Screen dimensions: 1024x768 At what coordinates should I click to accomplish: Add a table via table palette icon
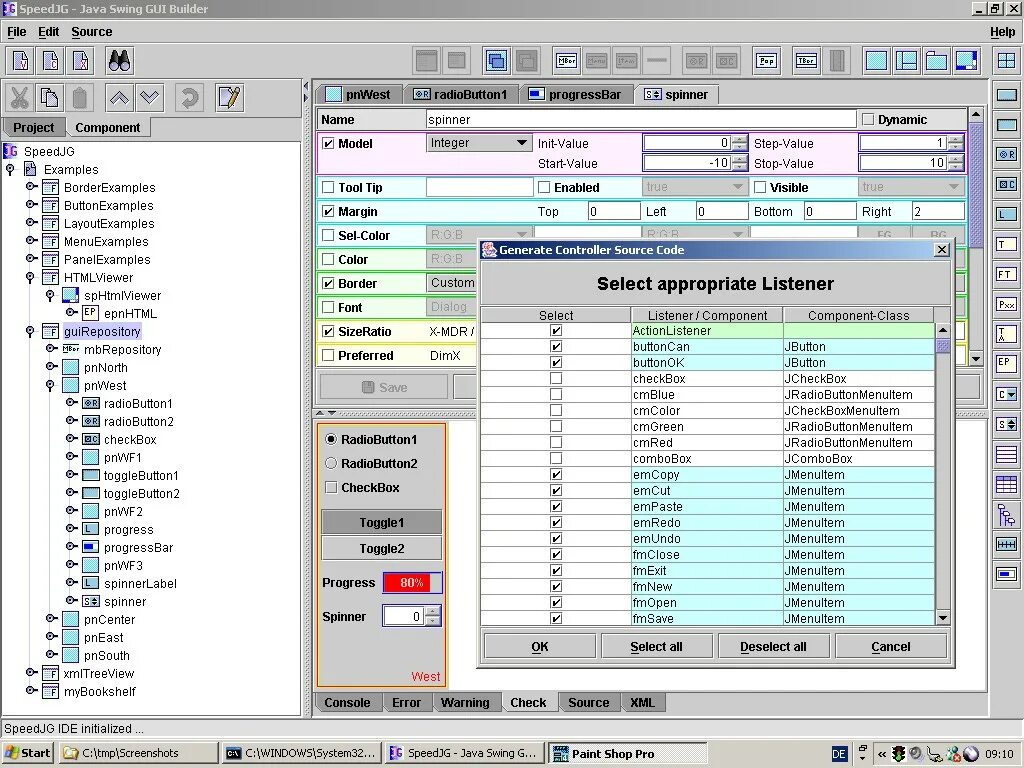tap(1006, 484)
